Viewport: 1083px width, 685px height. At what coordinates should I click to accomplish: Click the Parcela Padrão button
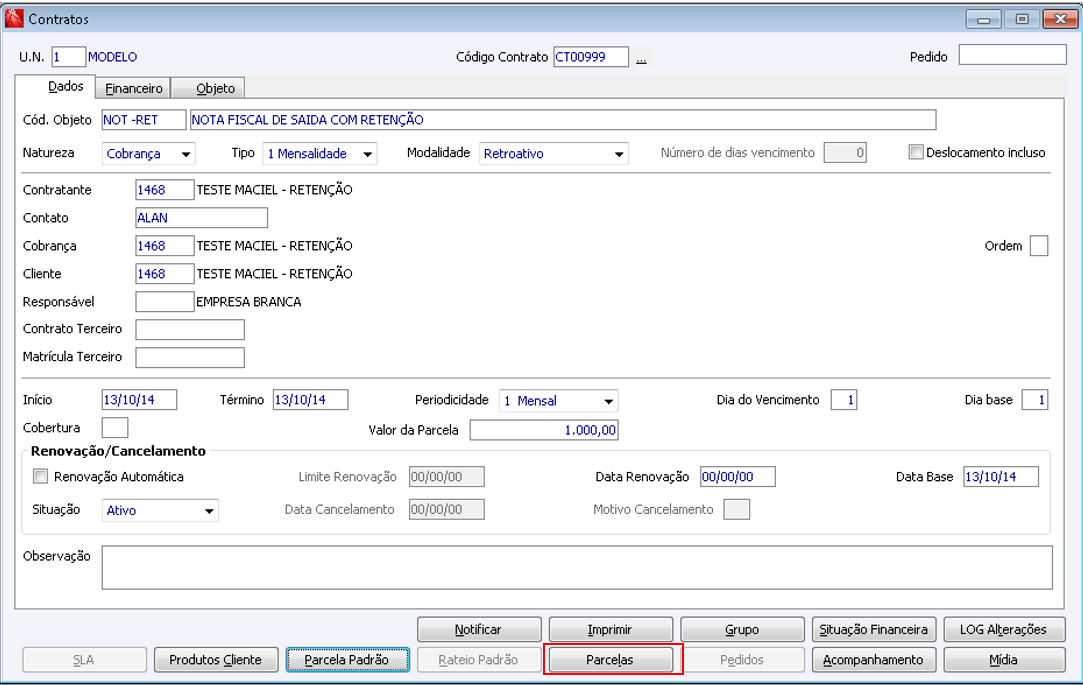point(347,659)
